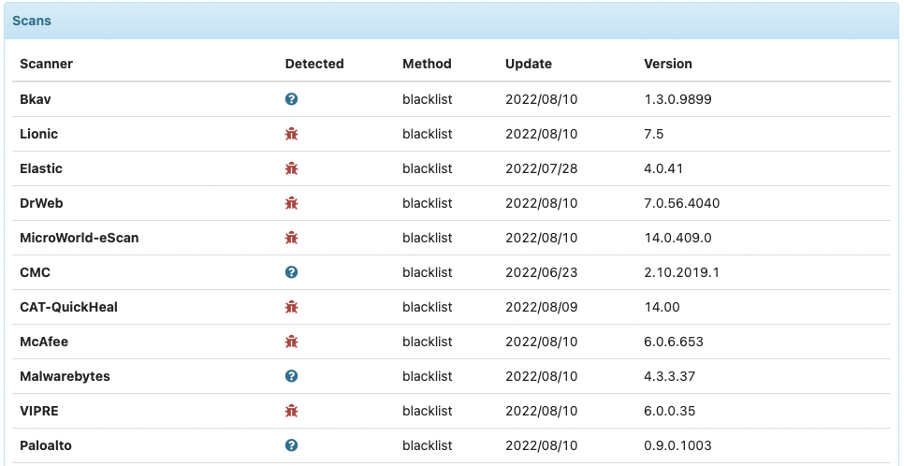The height and width of the screenshot is (466, 904).
Task: Click the question mark icon for Bkav
Action: click(x=291, y=99)
